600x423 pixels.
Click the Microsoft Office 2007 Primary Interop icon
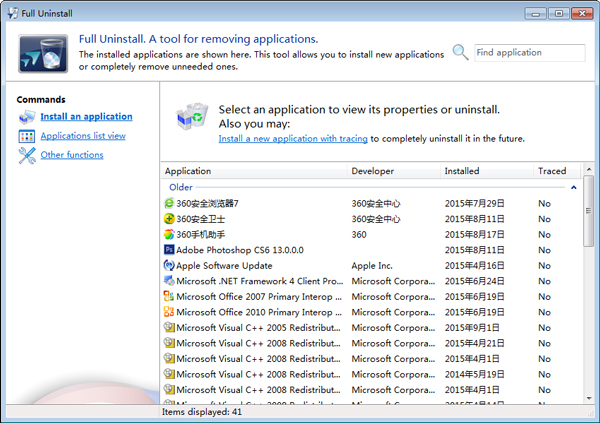click(169, 296)
